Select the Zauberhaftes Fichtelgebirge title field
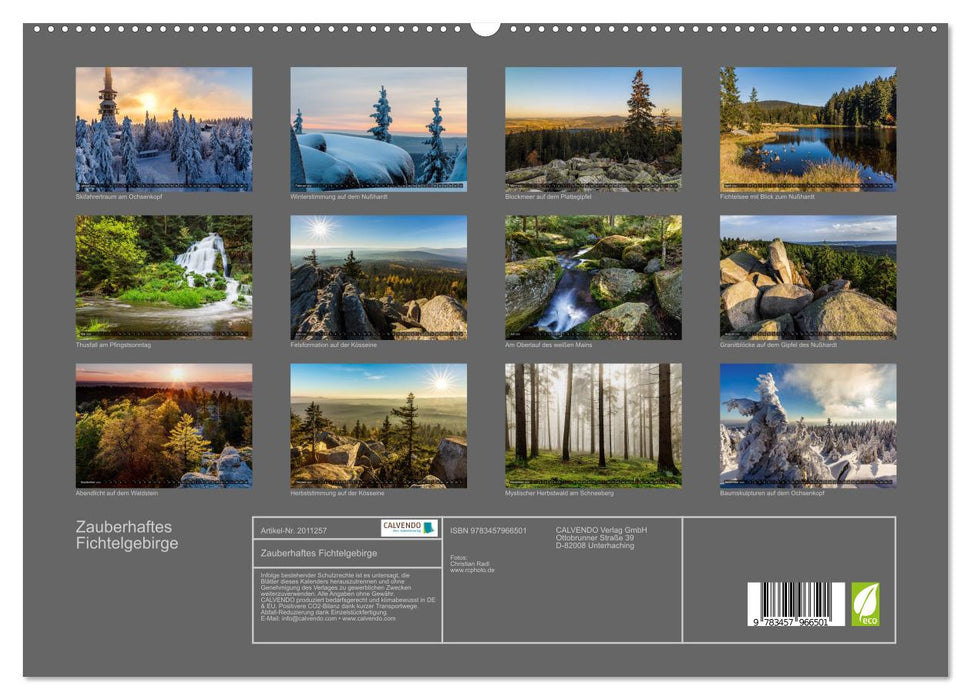This screenshot has height=700, width=971. tap(318, 554)
